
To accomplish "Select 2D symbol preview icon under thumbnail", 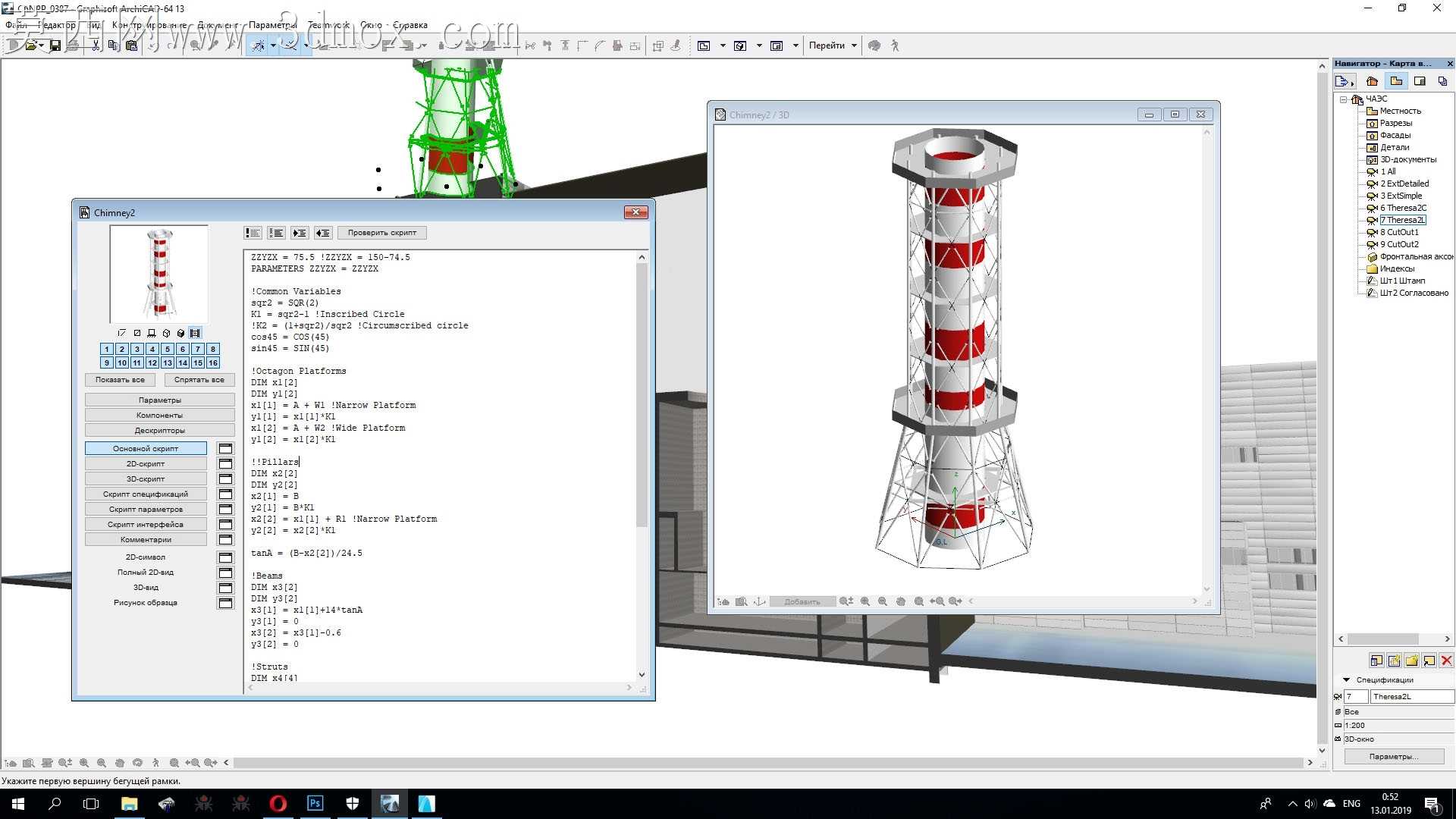I will coord(122,333).
